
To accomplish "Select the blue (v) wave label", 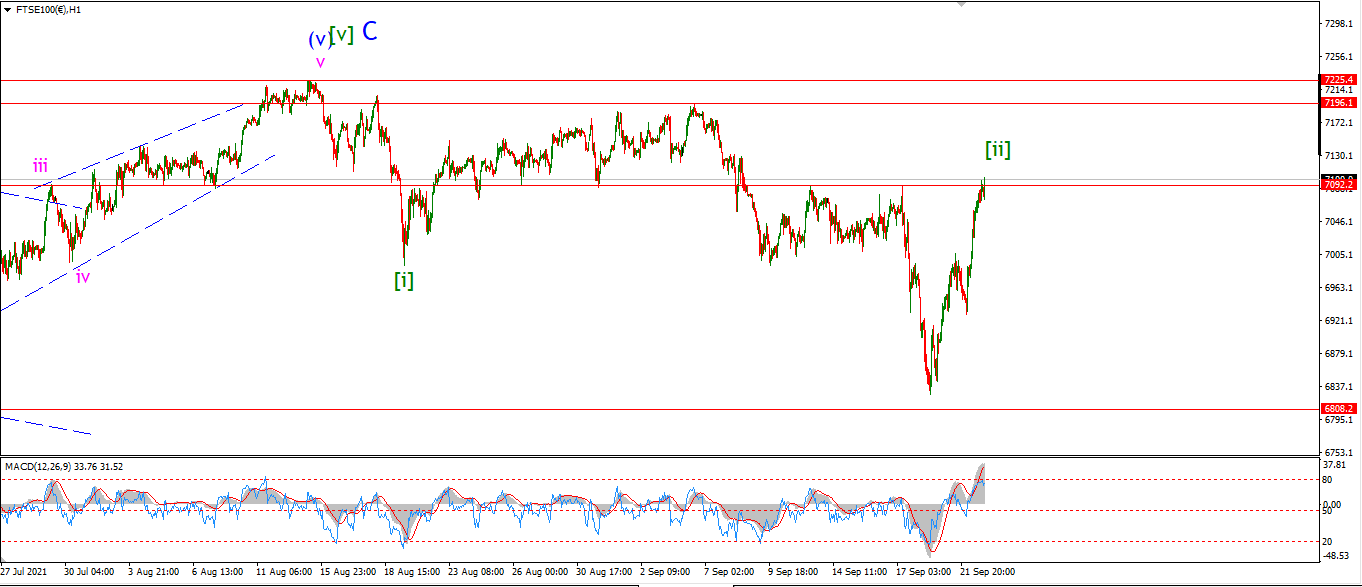I will click(x=318, y=40).
